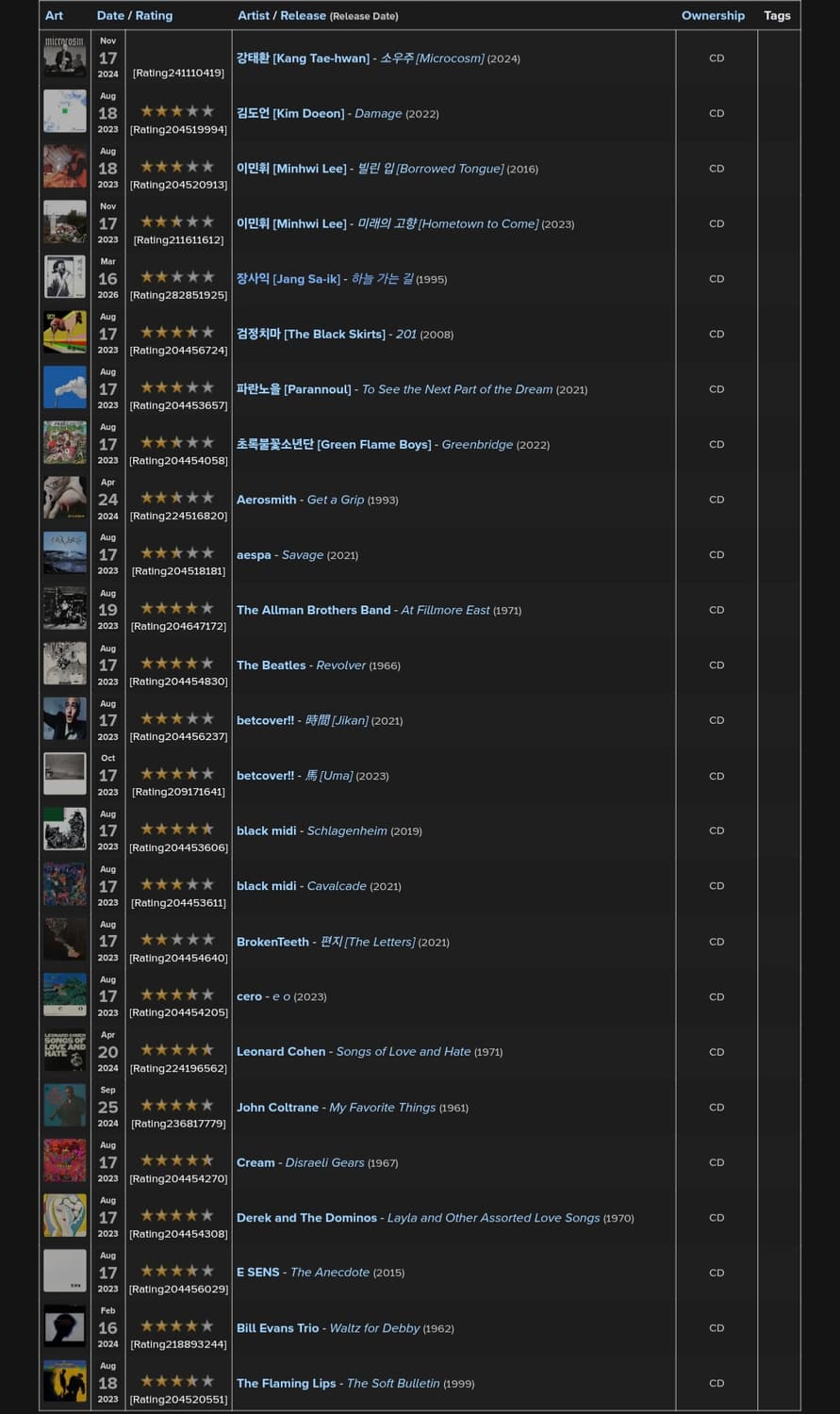Open the Damage album cover art

[x=65, y=112]
